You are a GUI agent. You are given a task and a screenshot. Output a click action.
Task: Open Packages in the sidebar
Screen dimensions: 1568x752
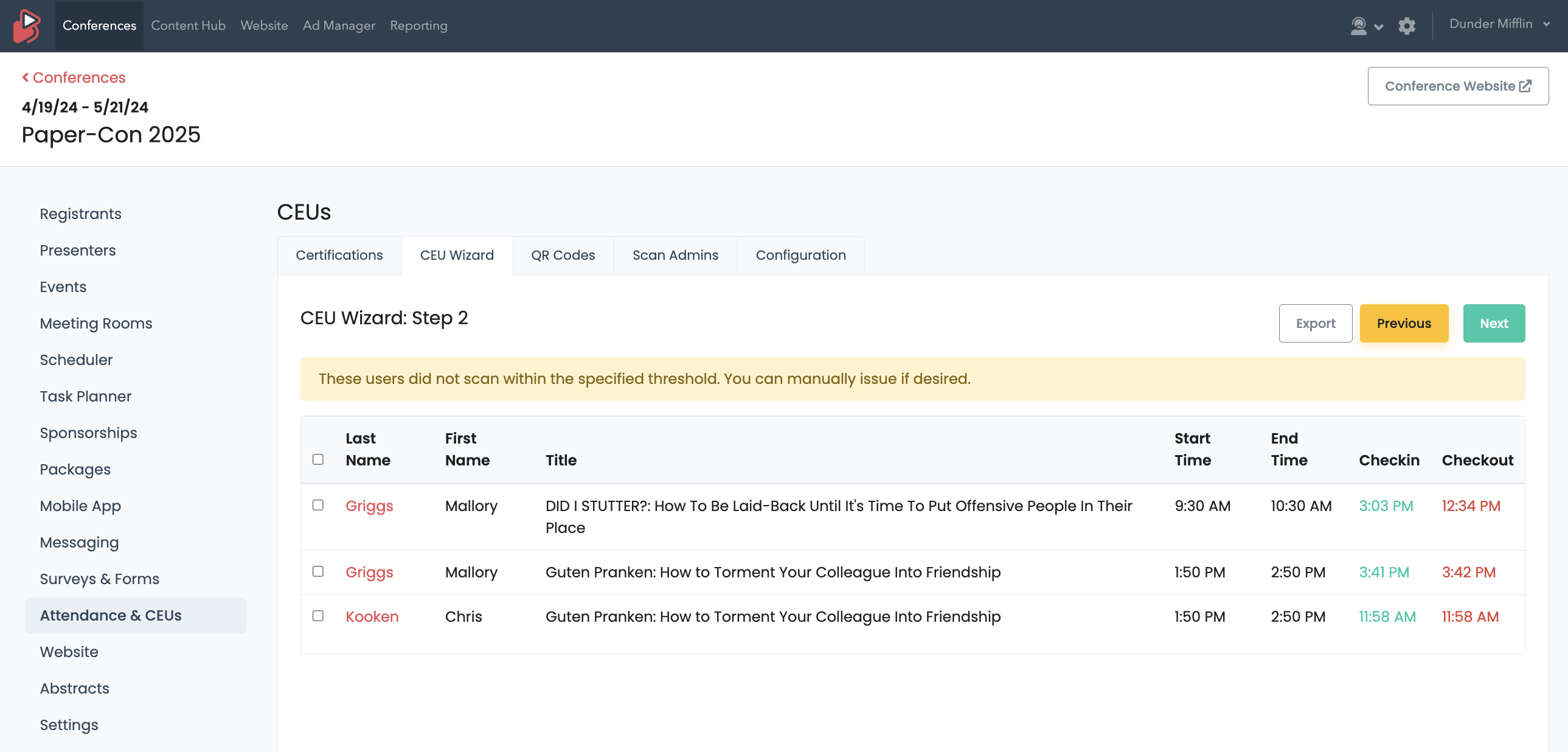click(x=75, y=470)
